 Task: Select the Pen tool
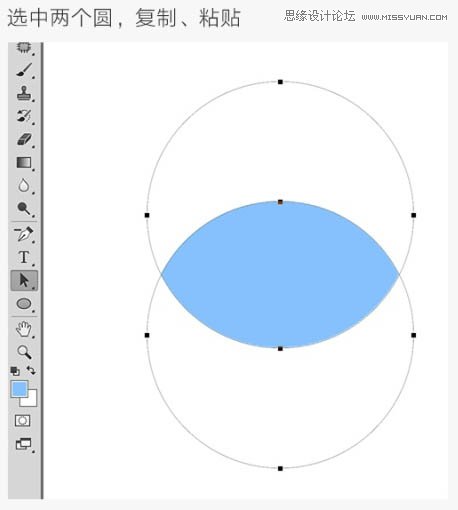coord(24,234)
